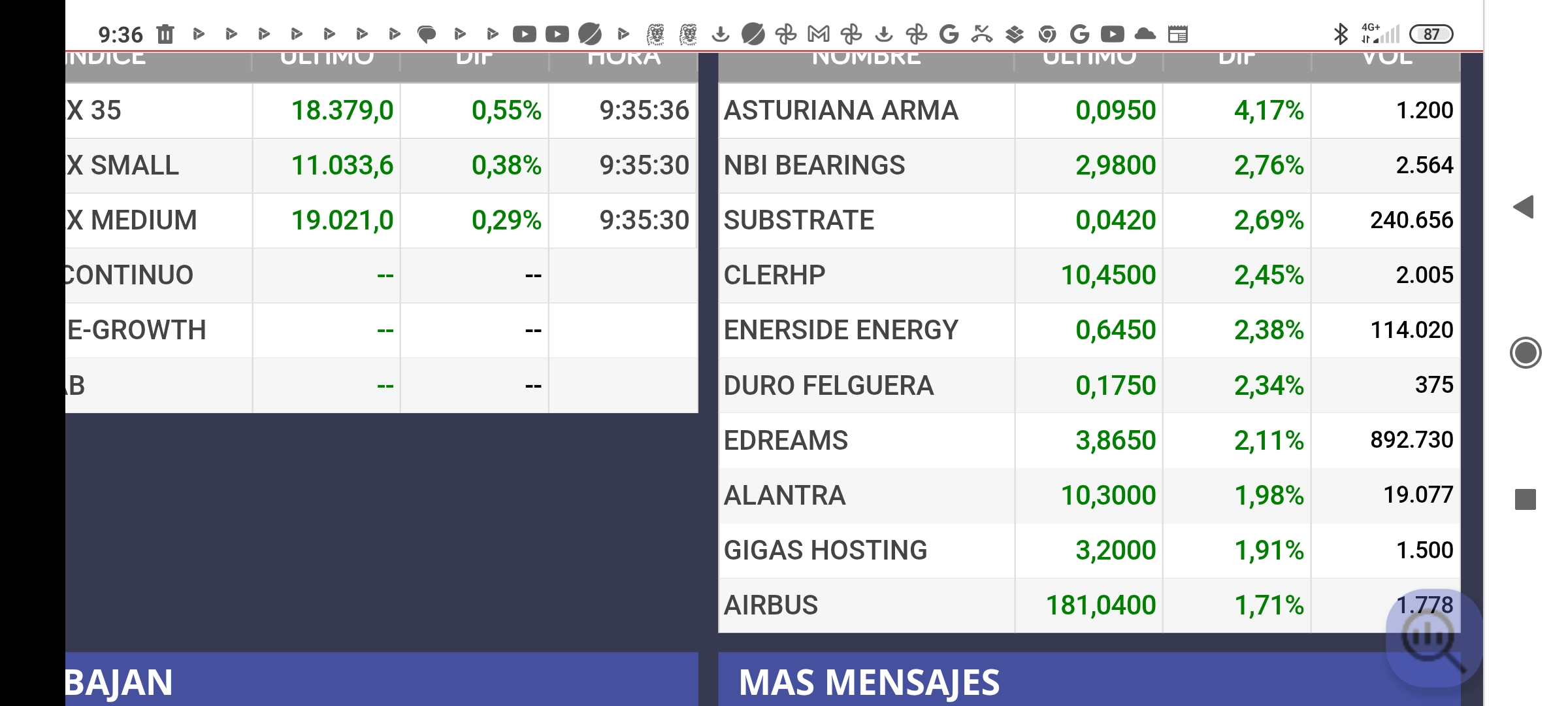This screenshot has height=706, width=1568.
Task: Tap the Android back navigation button
Action: (x=1524, y=207)
